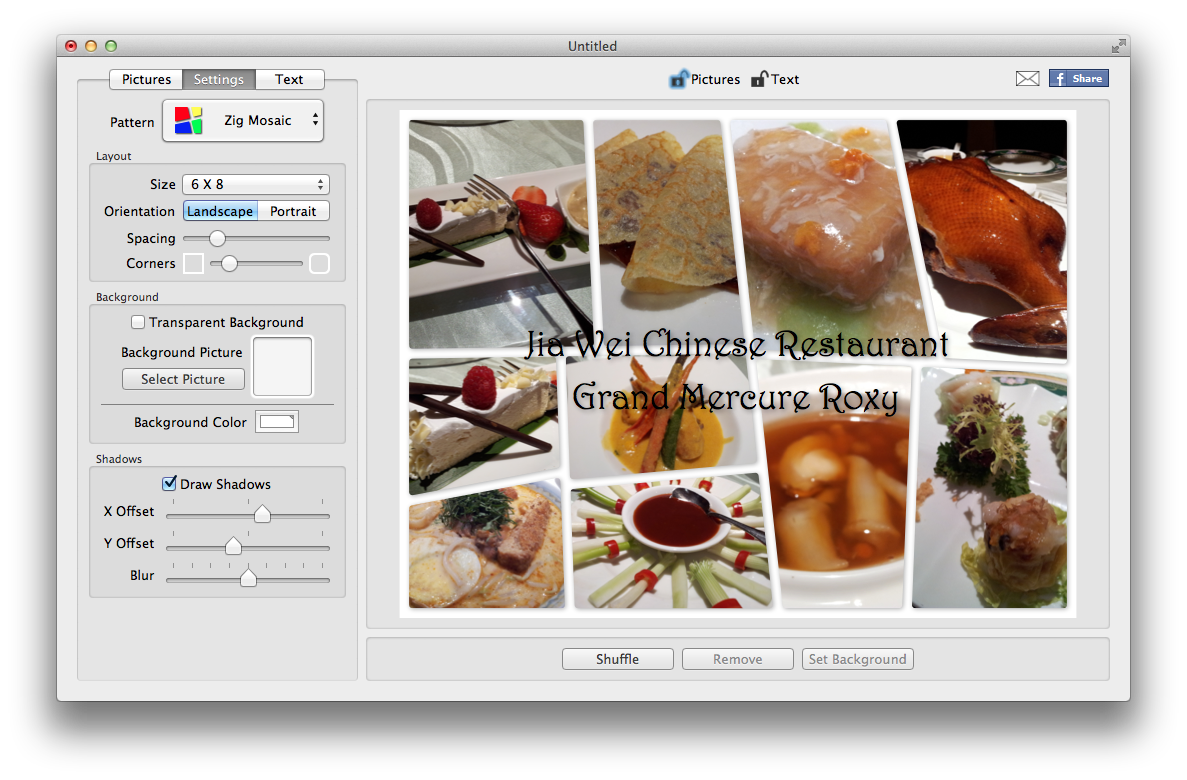This screenshot has width=1187, height=780.
Task: Share collage via Facebook button
Action: point(1079,78)
